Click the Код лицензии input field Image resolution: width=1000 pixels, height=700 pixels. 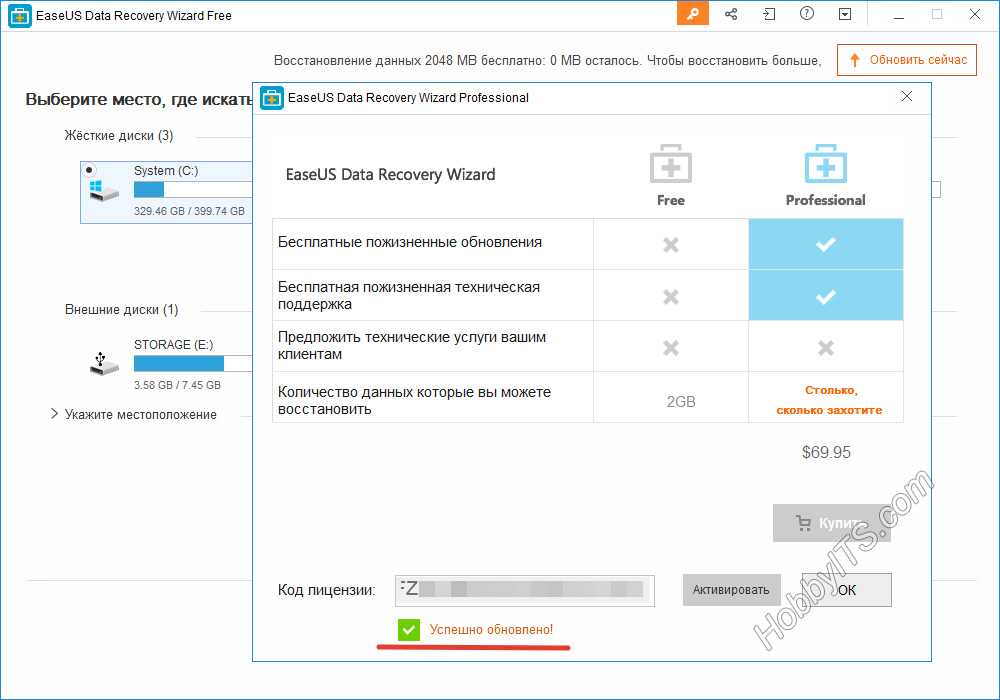pos(525,590)
